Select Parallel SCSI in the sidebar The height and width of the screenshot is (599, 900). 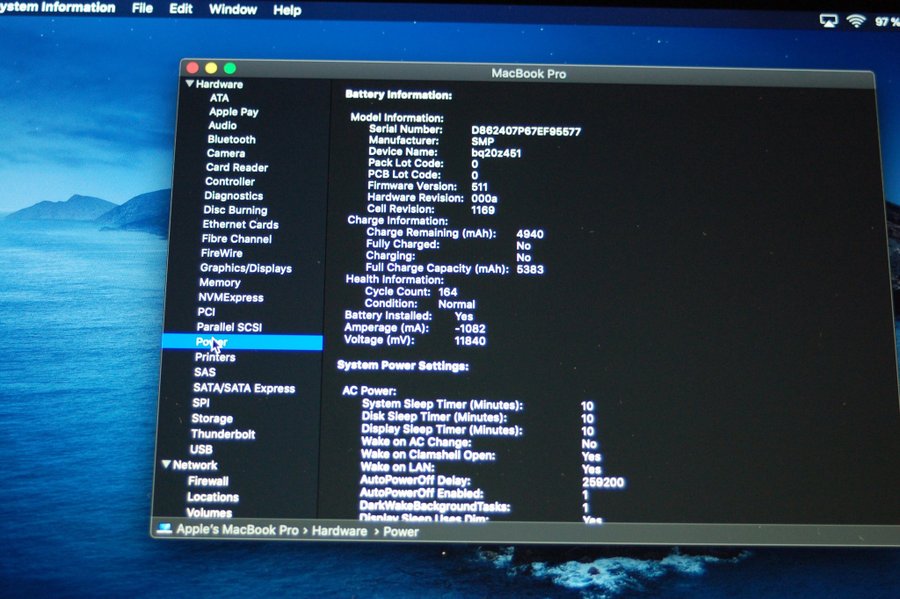[x=230, y=327]
